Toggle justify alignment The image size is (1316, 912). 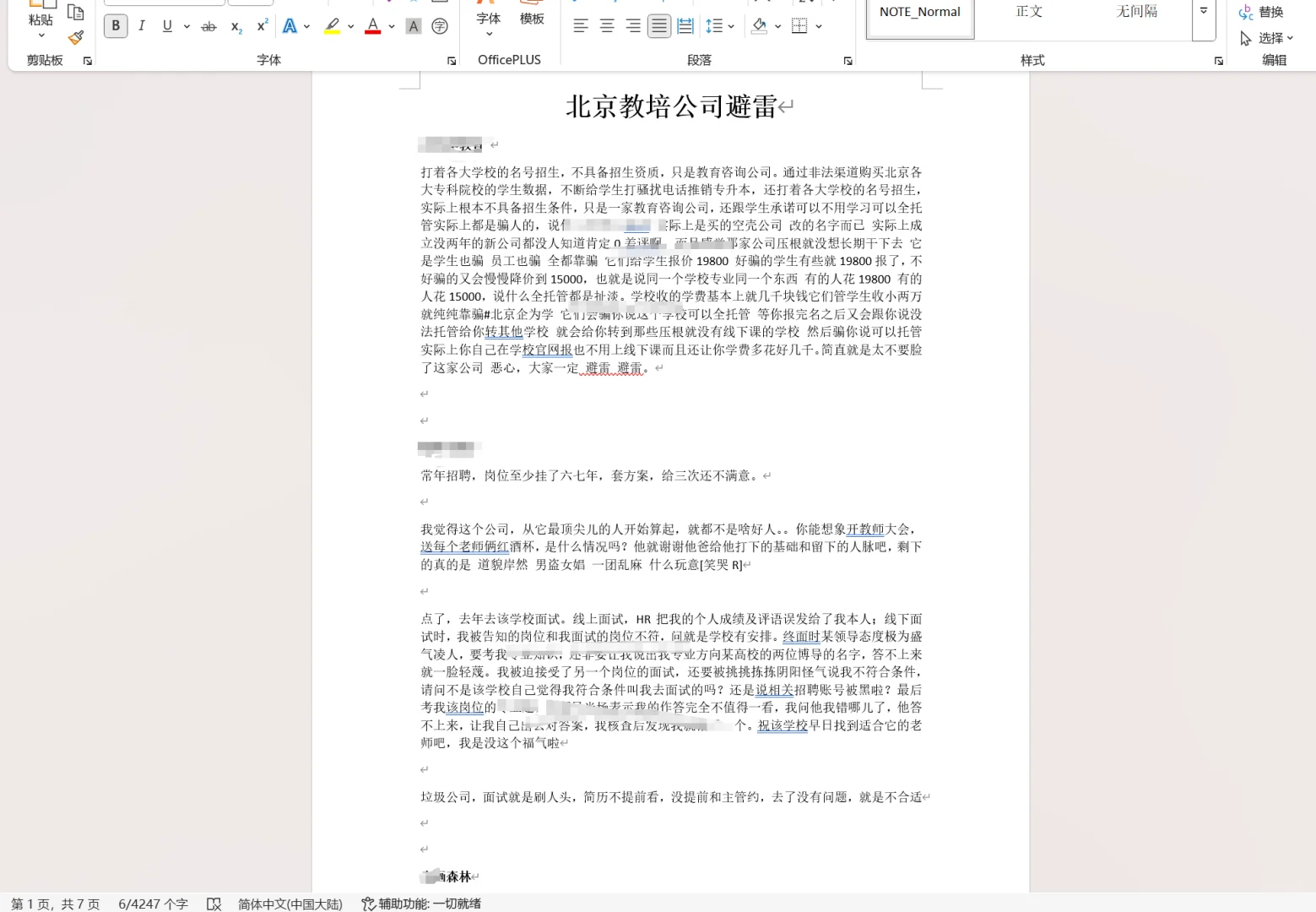tap(659, 26)
